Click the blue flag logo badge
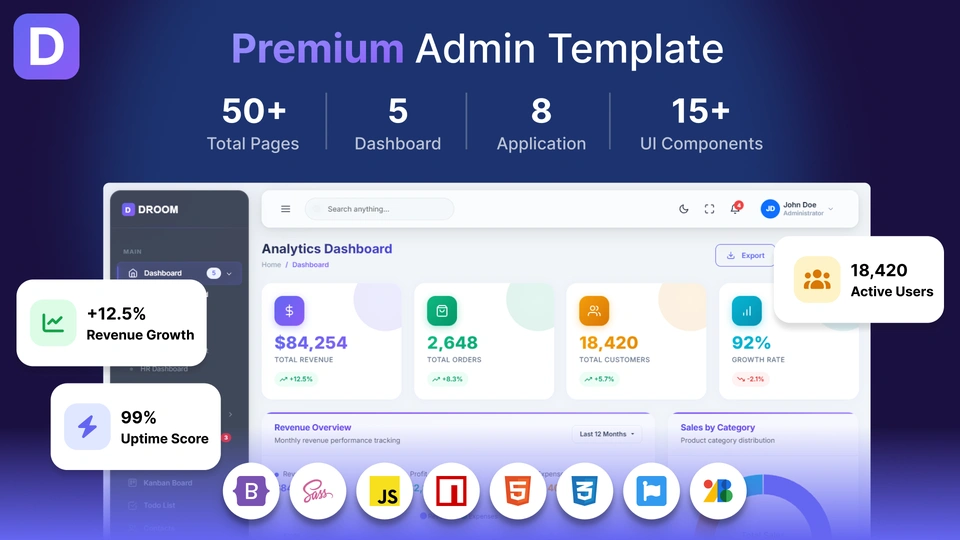 (x=651, y=491)
